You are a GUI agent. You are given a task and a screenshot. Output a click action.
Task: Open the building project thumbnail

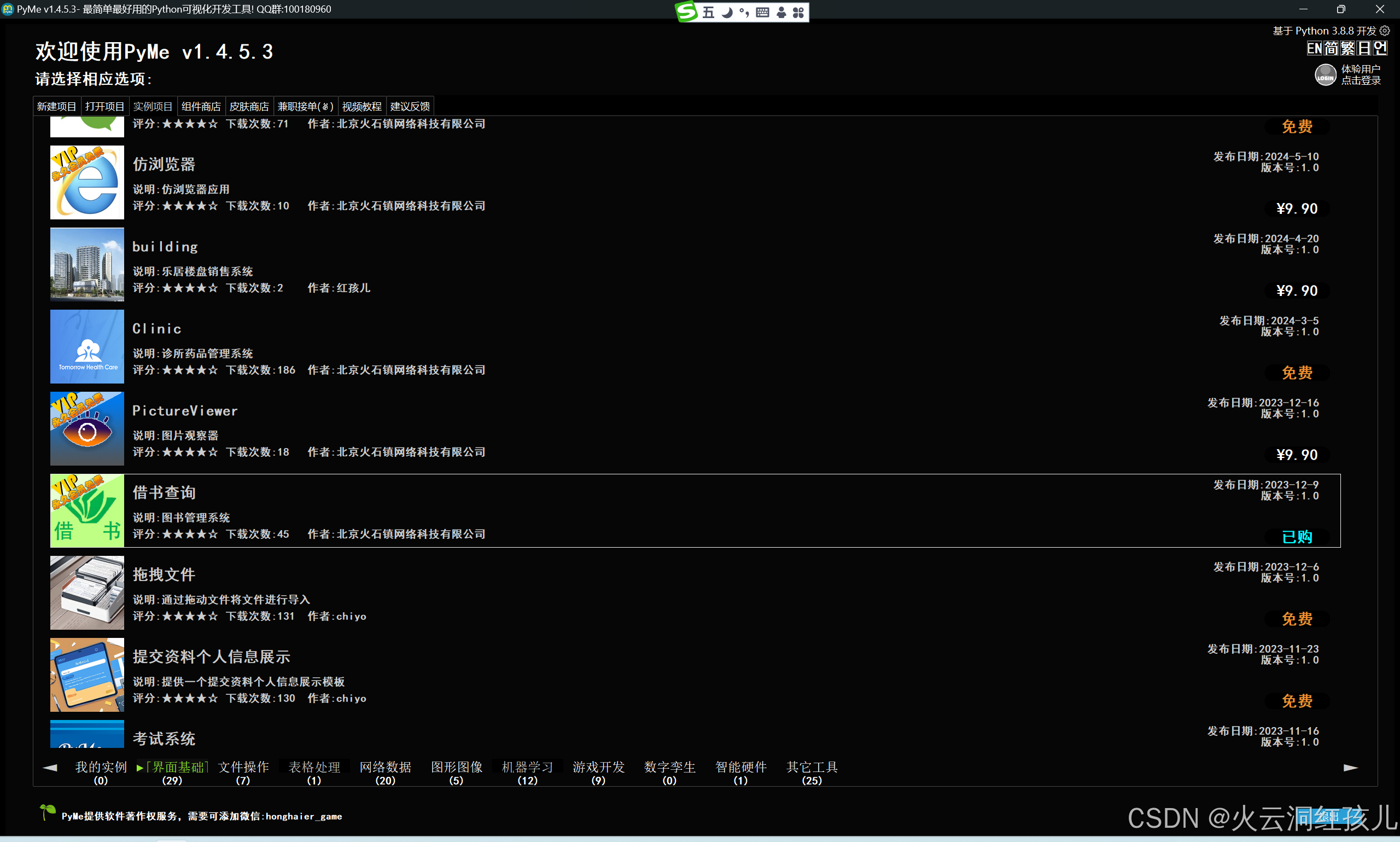click(x=87, y=264)
